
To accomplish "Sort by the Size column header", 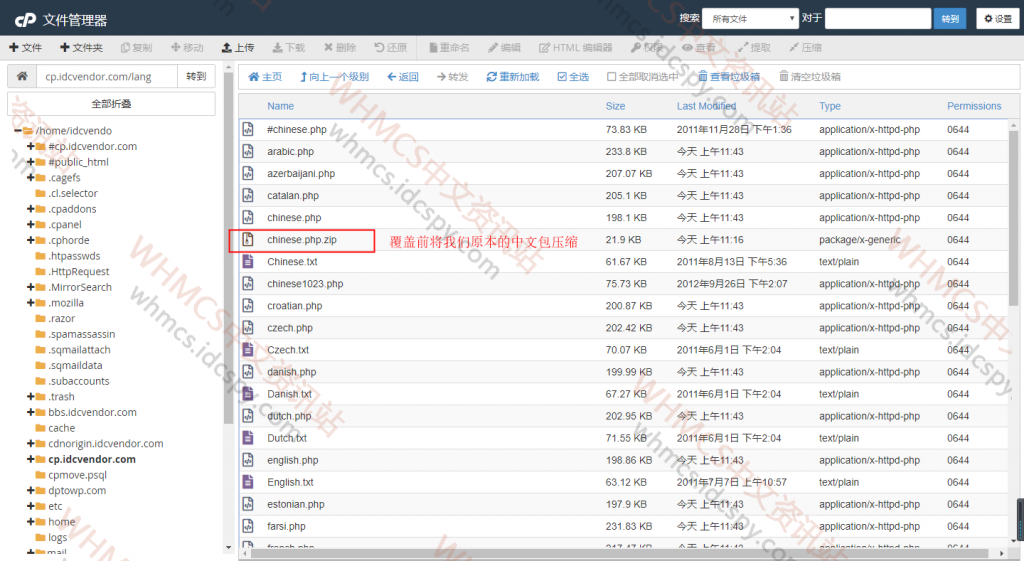I will click(615, 106).
